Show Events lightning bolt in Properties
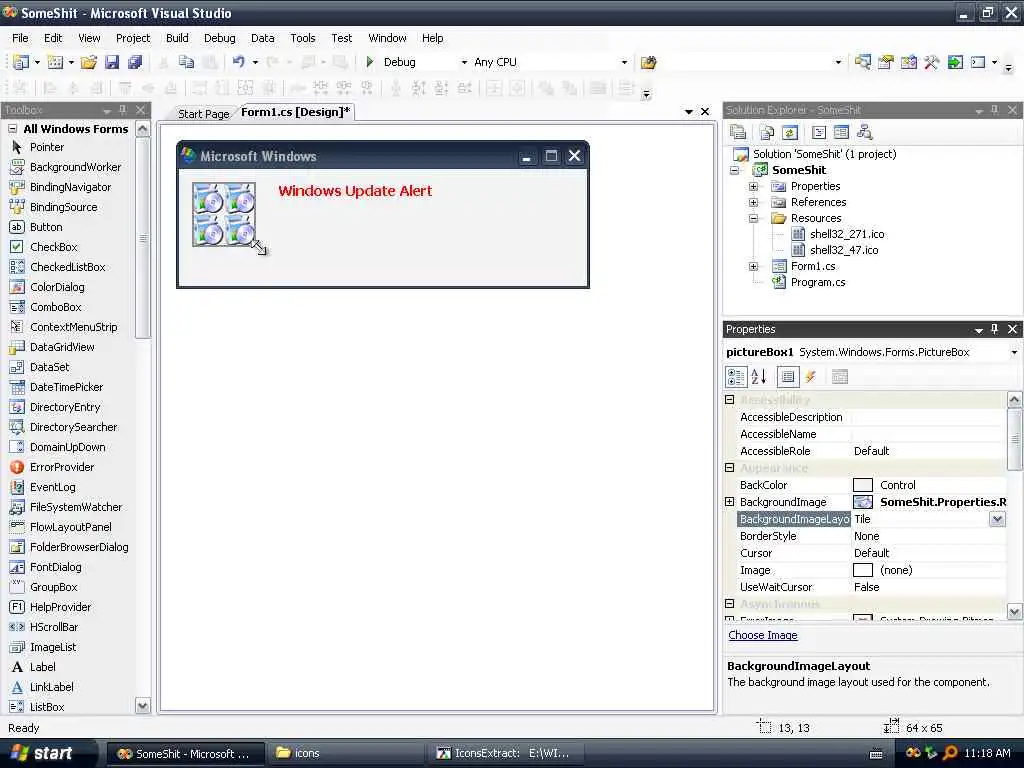 tap(810, 377)
